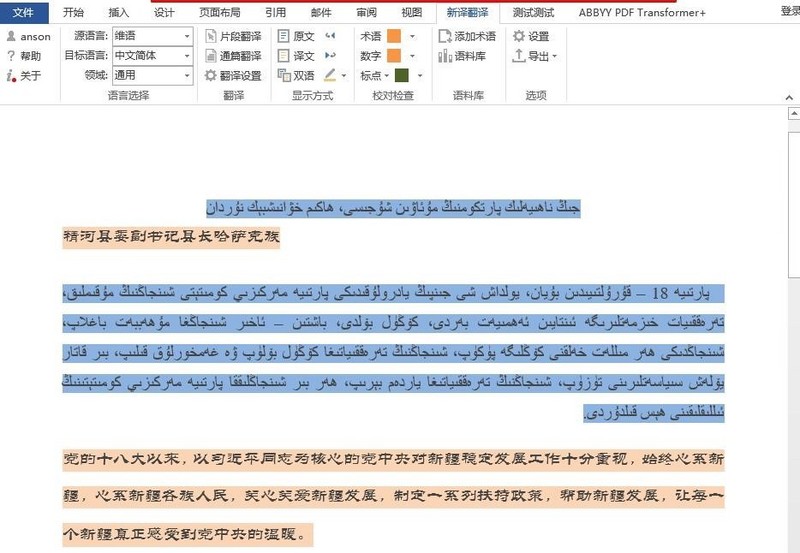The height and width of the screenshot is (553, 800).
Task: Switch to the 视图 View tab
Action: (x=412, y=12)
